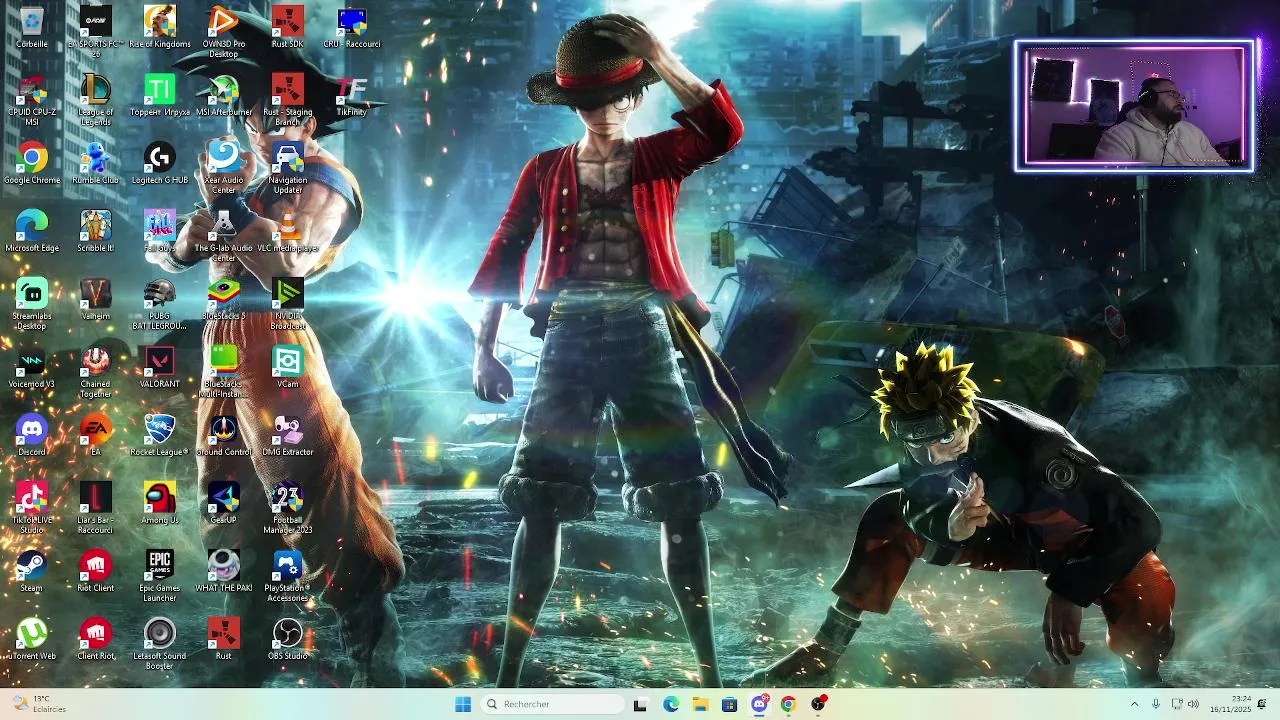The height and width of the screenshot is (720, 1280).
Task: Open MSI Afterburner desktop shortcut
Action: coord(224,95)
